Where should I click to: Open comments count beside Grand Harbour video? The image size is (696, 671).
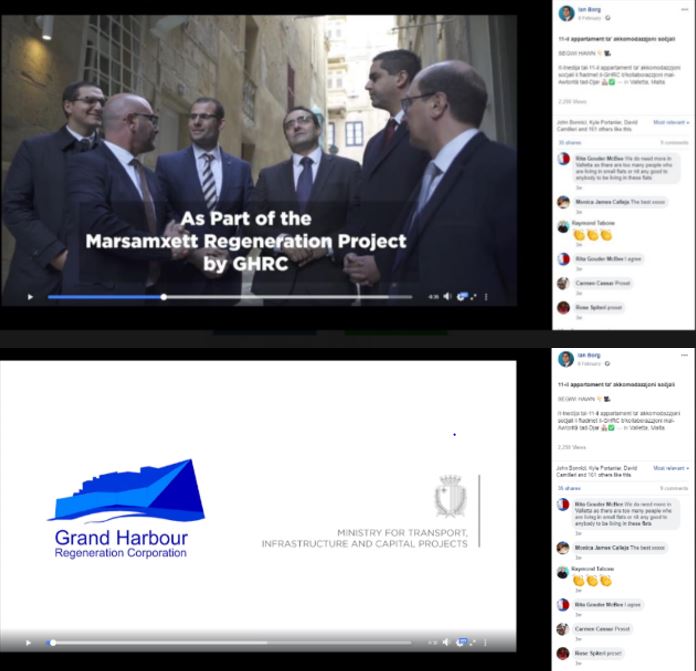click(674, 489)
